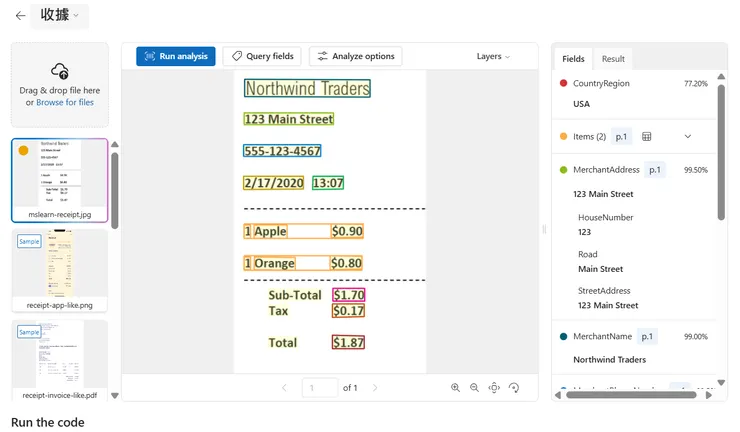740x432 pixels.
Task: Click the upload cloud icon
Action: pyautogui.click(x=60, y=71)
